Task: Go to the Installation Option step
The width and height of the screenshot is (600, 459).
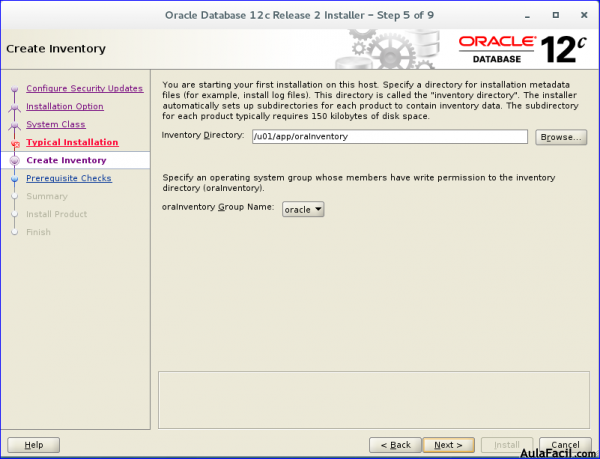Action: click(65, 106)
